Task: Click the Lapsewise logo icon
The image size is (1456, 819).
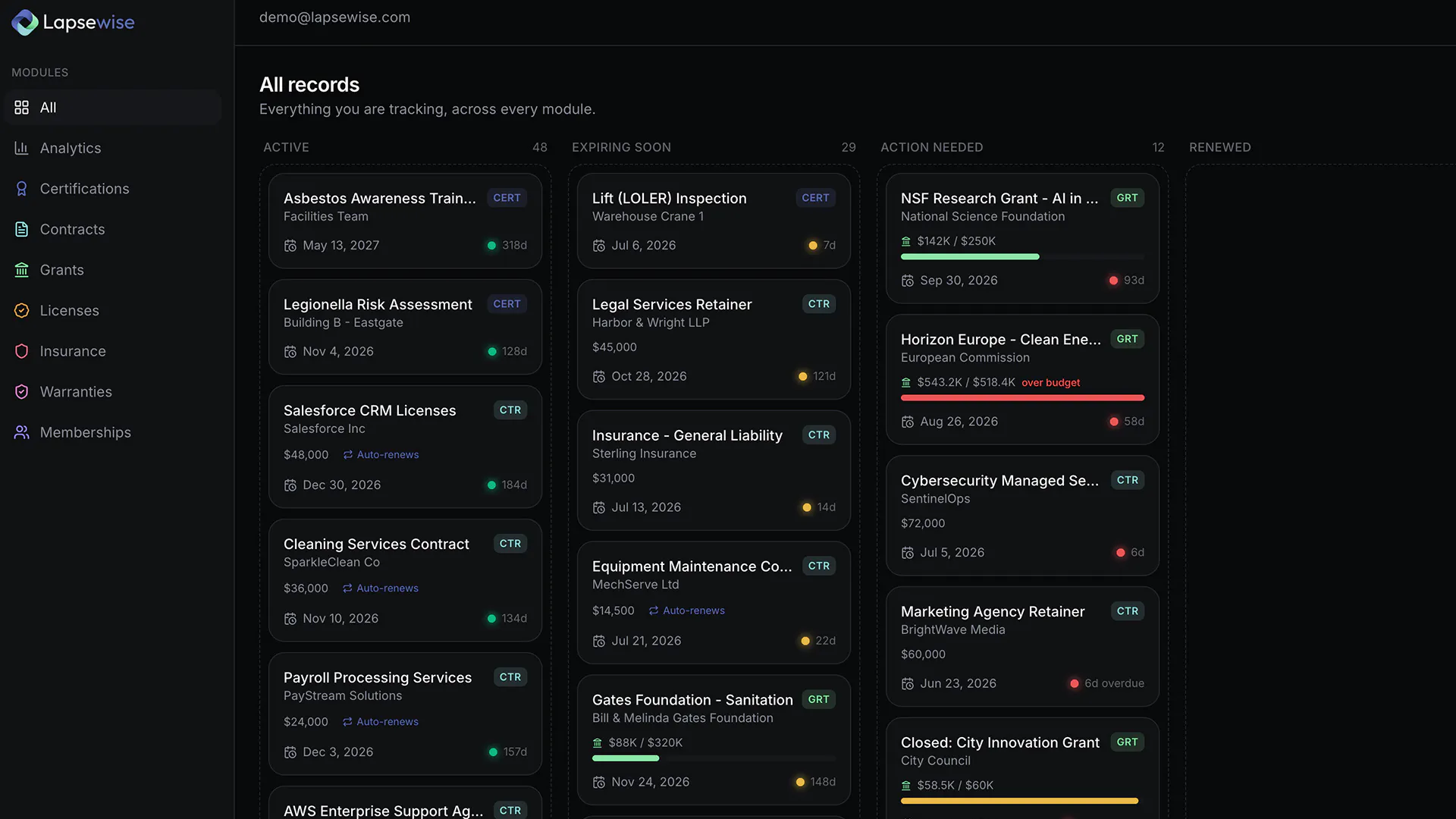Action: [x=24, y=22]
